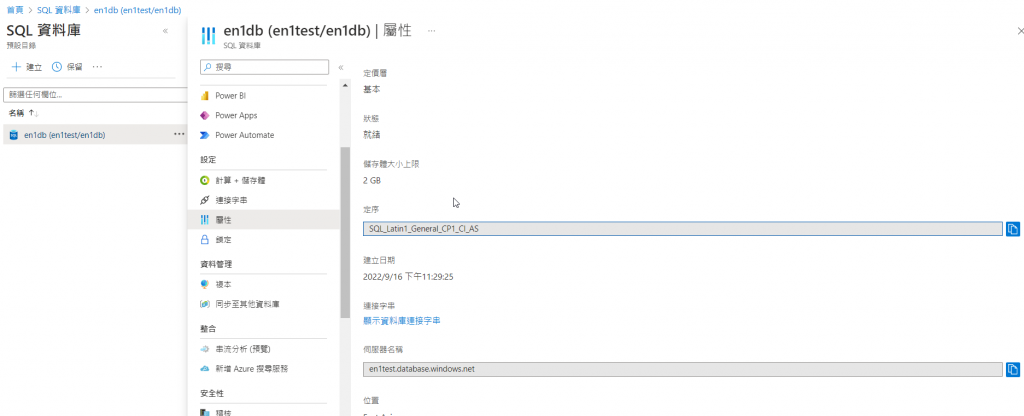Screen dimensions: 1024x416
Task: Click the 連接字串 plug icon
Action: coord(204,200)
